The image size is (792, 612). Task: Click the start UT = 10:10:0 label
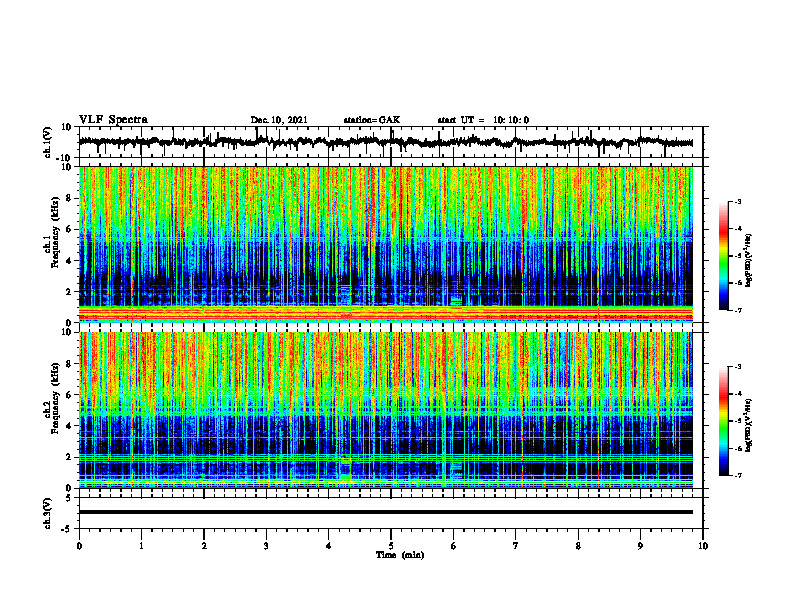pos(483,120)
